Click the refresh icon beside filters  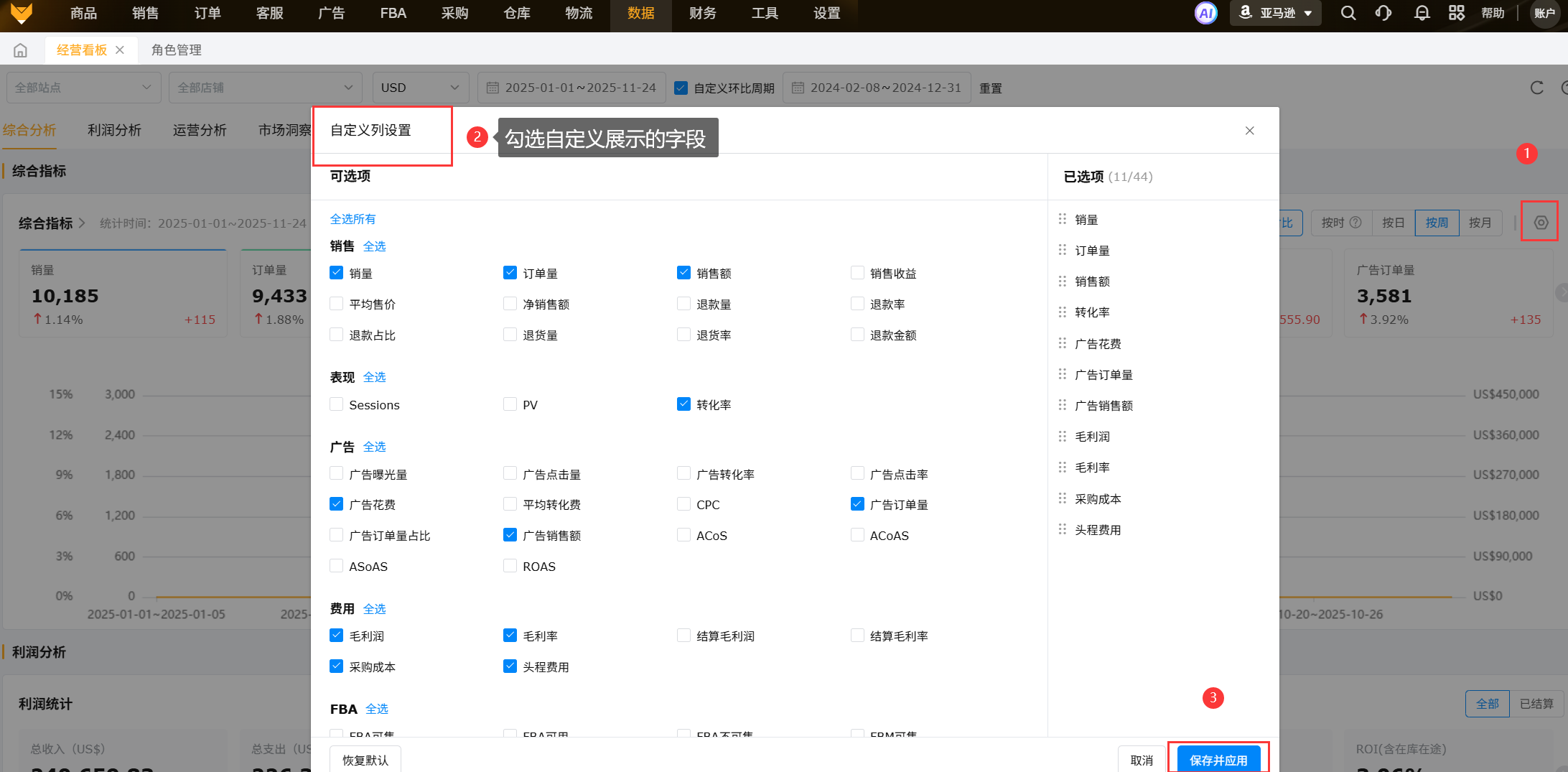coord(1536,88)
